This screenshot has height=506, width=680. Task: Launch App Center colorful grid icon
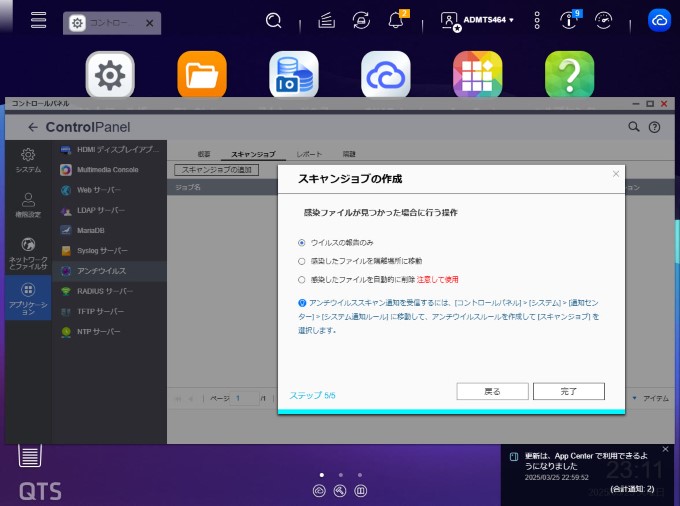[x=477, y=75]
